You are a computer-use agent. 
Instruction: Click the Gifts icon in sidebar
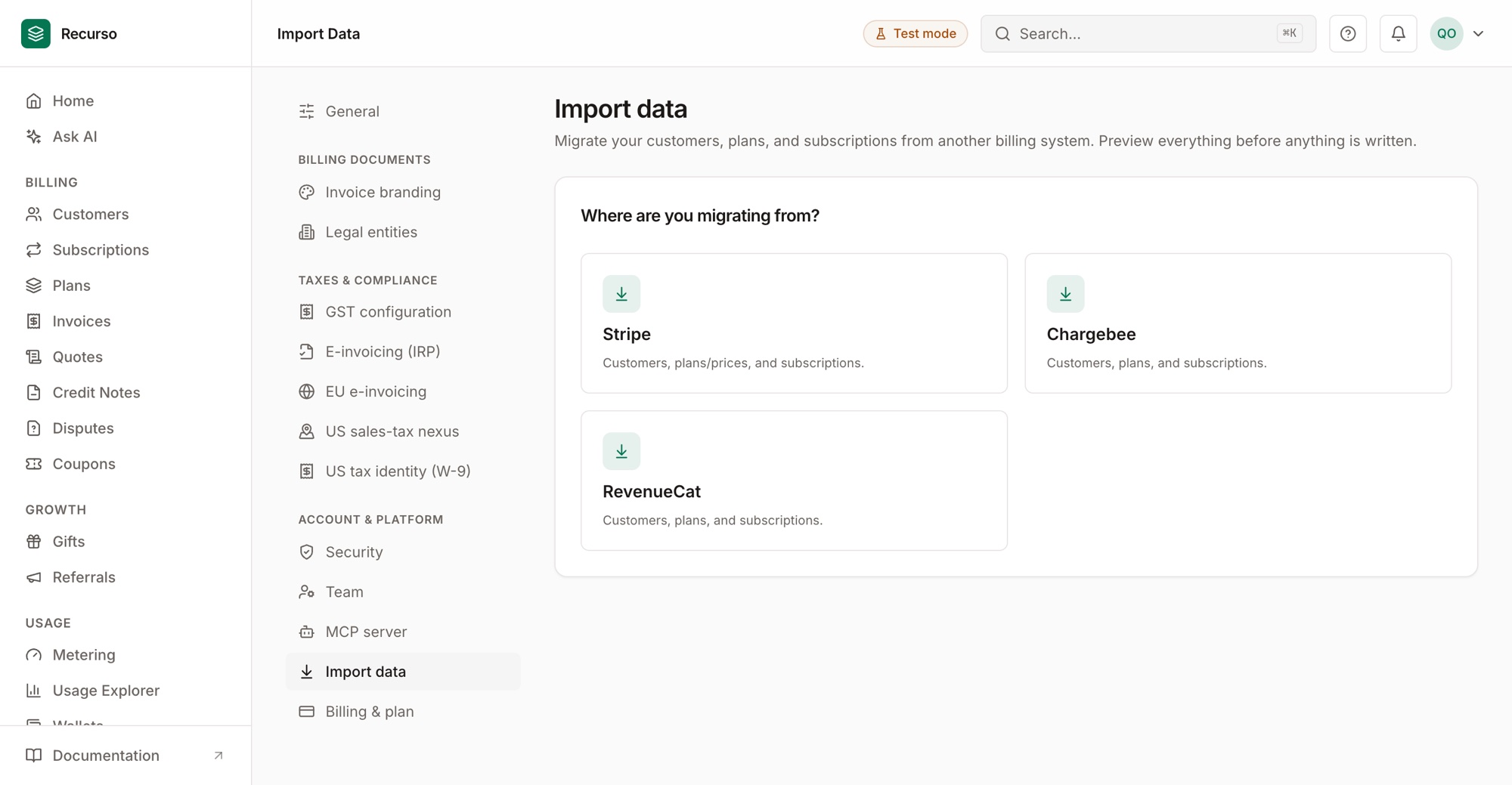tap(33, 541)
